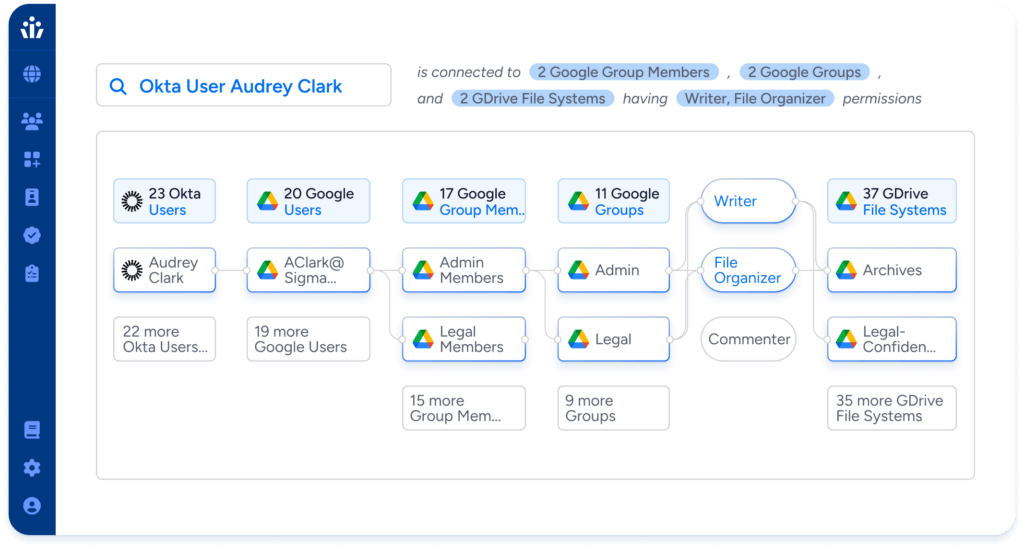Open the documentation book icon in sidebar
The width and height of the screenshot is (1024, 549).
click(32, 430)
